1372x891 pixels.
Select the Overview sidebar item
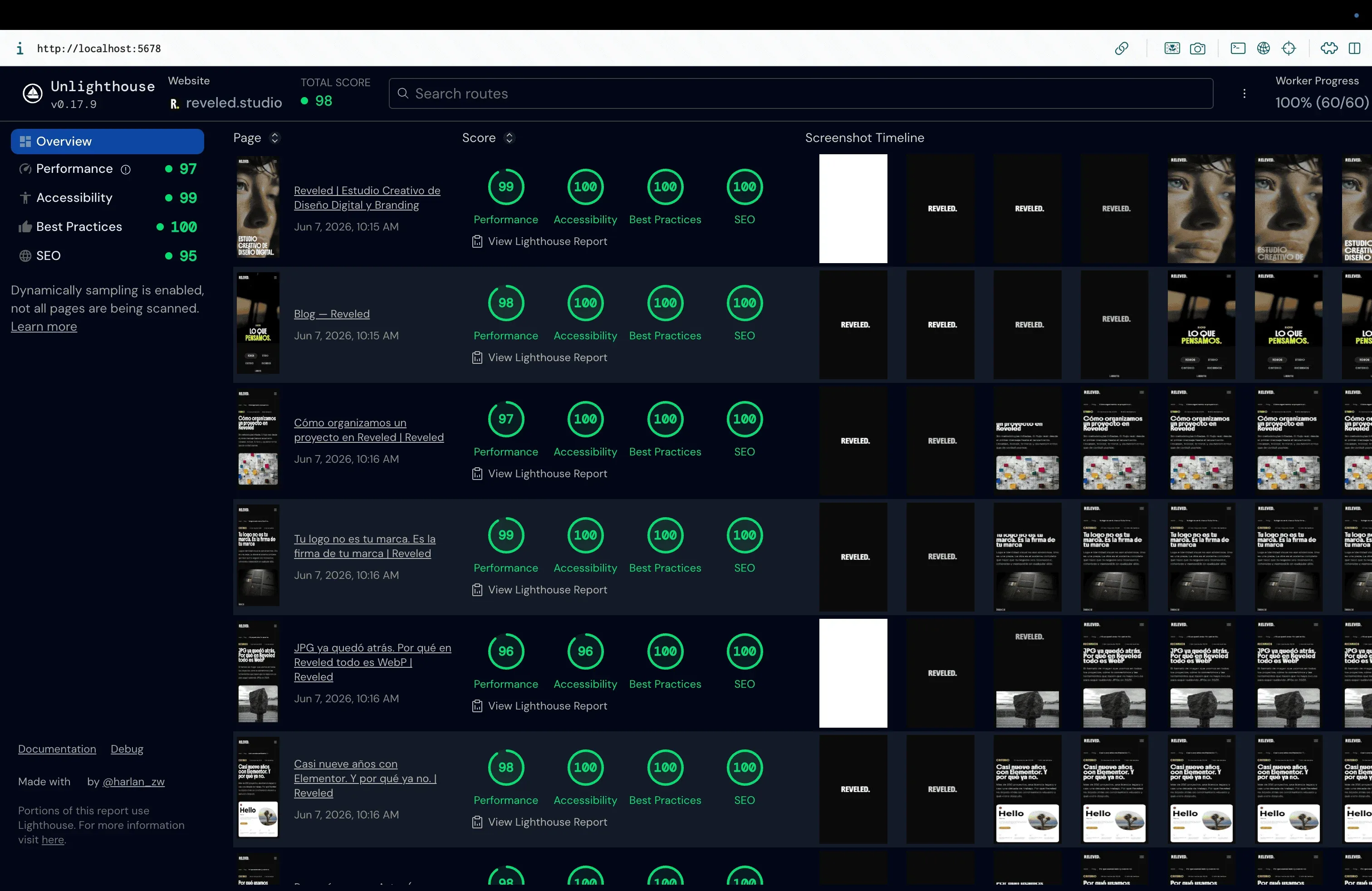[107, 141]
